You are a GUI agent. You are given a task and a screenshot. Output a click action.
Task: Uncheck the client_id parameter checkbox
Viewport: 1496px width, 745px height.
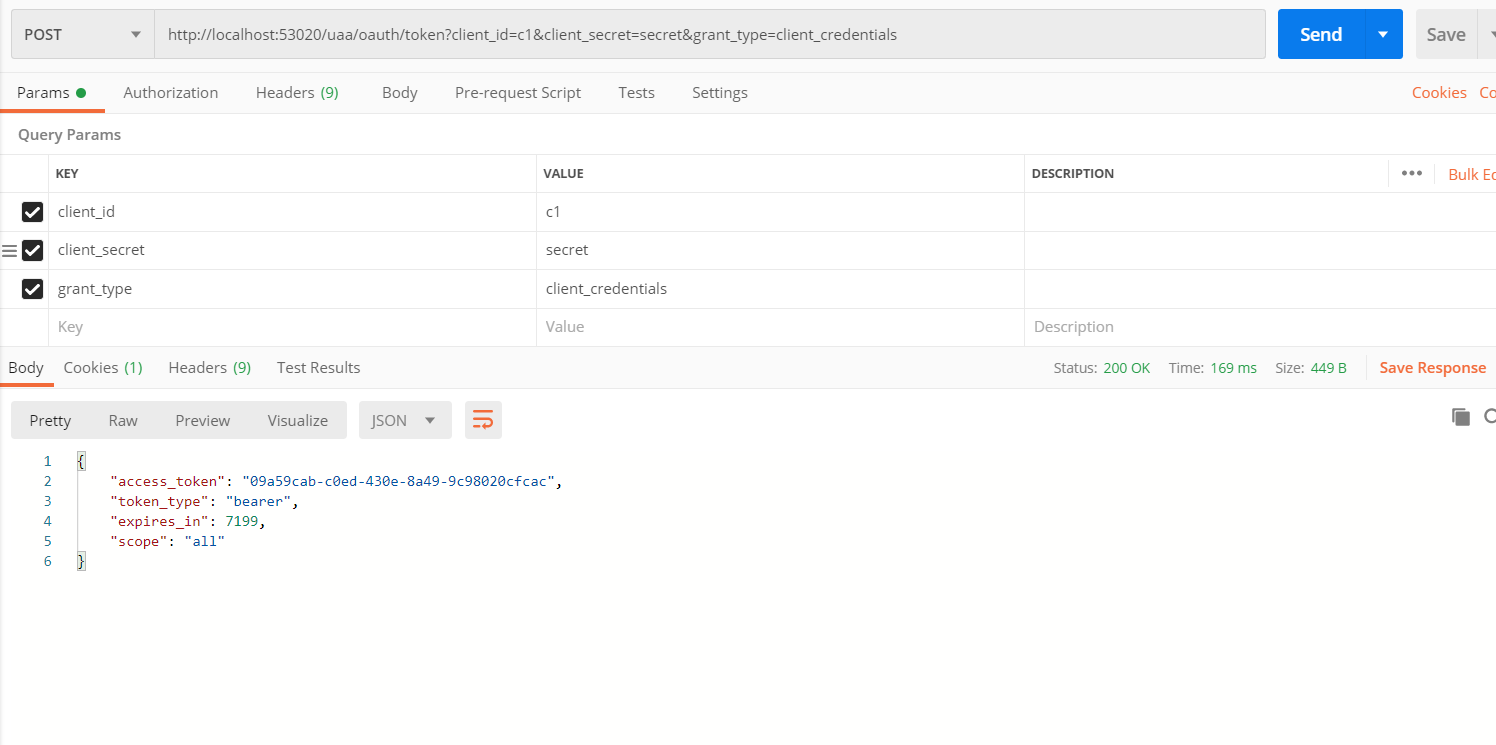[32, 212]
